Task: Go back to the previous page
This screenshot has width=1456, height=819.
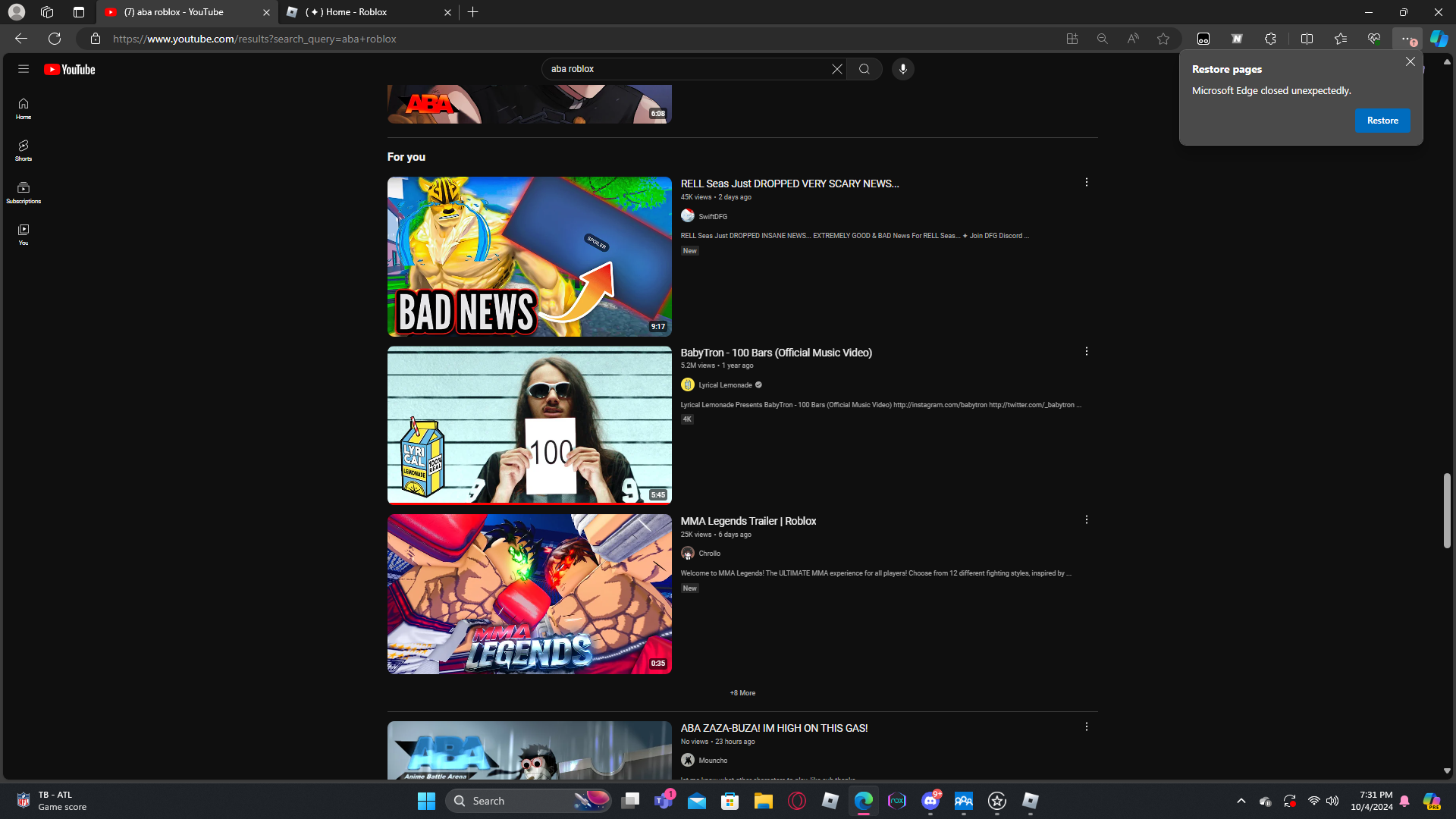Action: coord(21,39)
